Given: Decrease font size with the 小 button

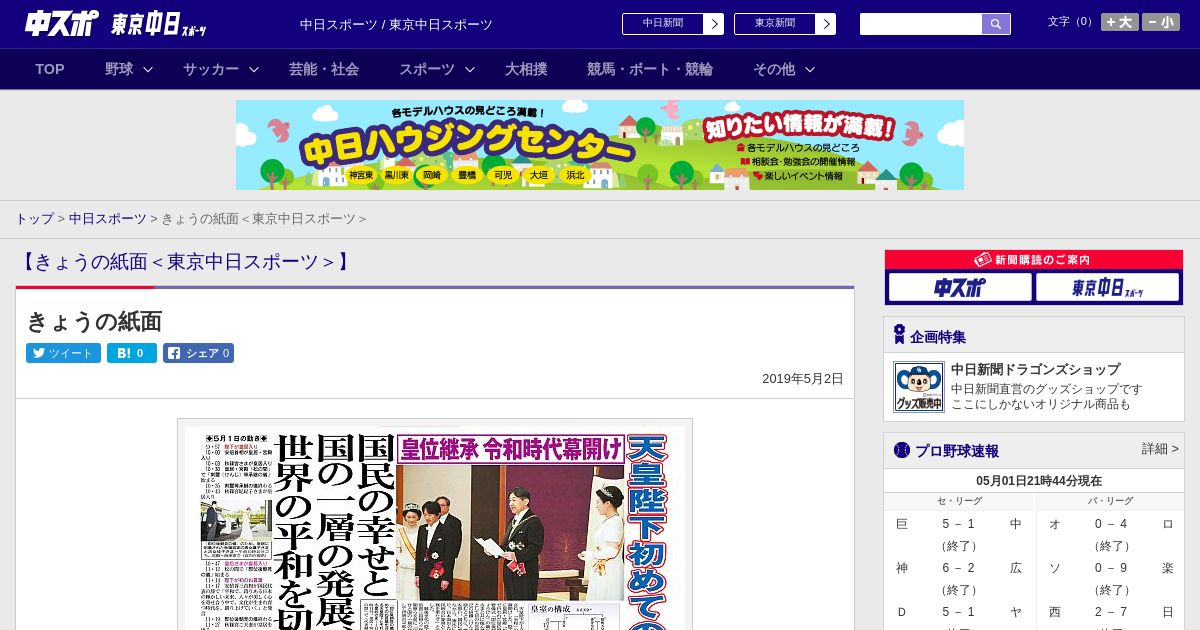Looking at the screenshot, I should click(1161, 22).
